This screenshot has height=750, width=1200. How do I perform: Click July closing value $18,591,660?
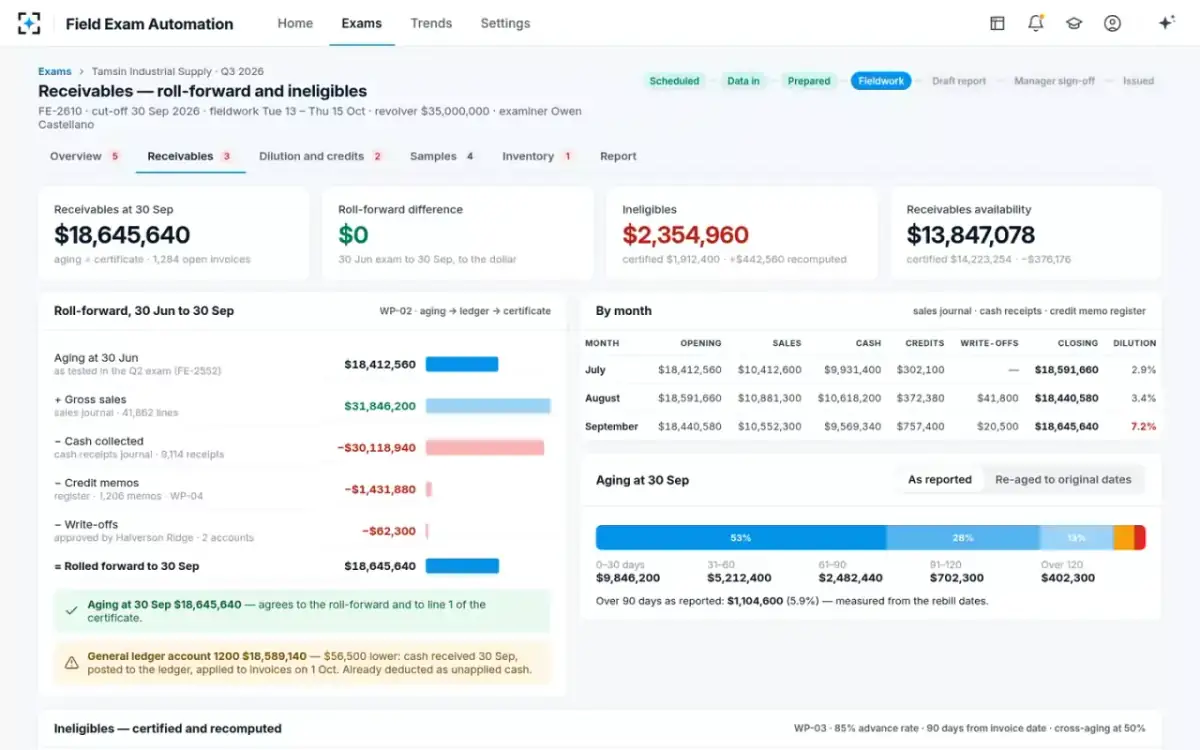coord(1066,370)
